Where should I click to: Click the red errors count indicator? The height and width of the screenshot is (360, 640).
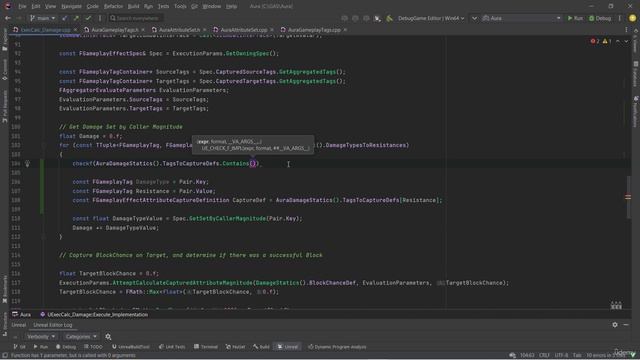tap(595, 41)
